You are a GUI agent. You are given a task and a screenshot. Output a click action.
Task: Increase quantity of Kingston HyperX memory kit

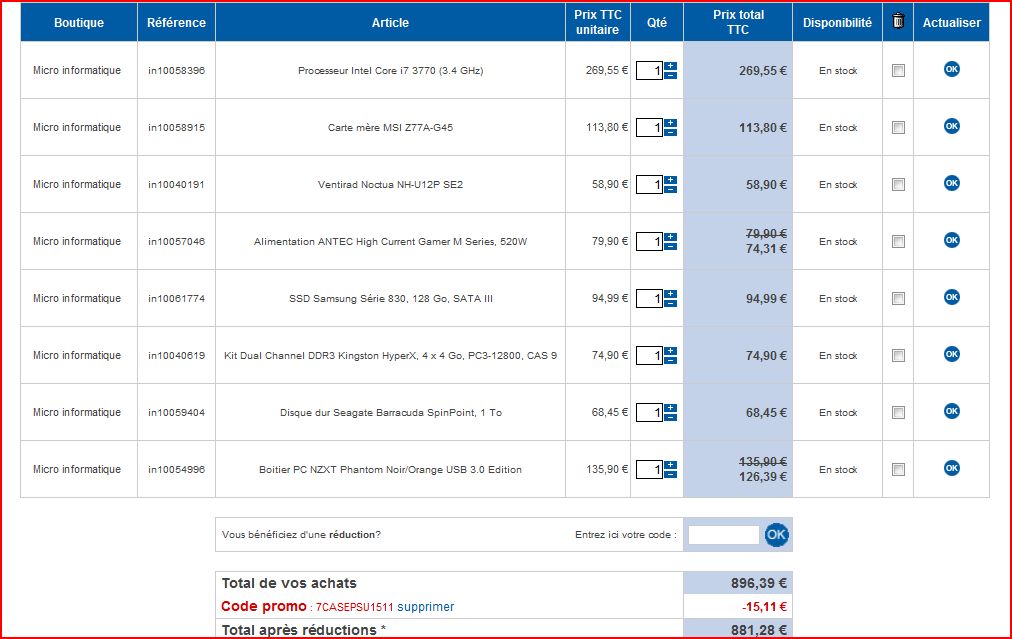(x=670, y=350)
